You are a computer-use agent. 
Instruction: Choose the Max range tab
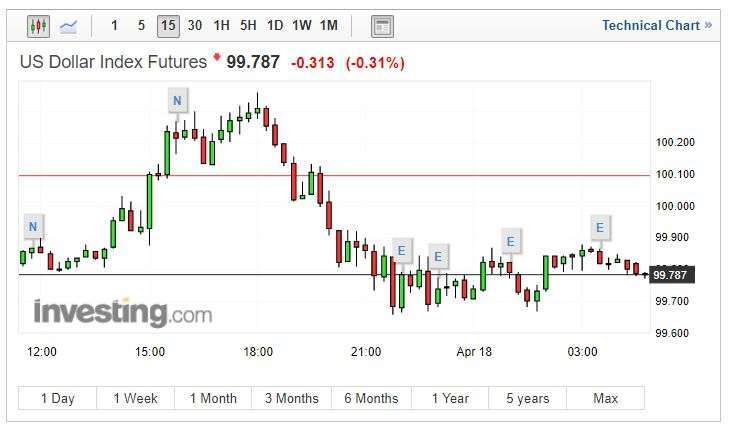click(x=605, y=398)
